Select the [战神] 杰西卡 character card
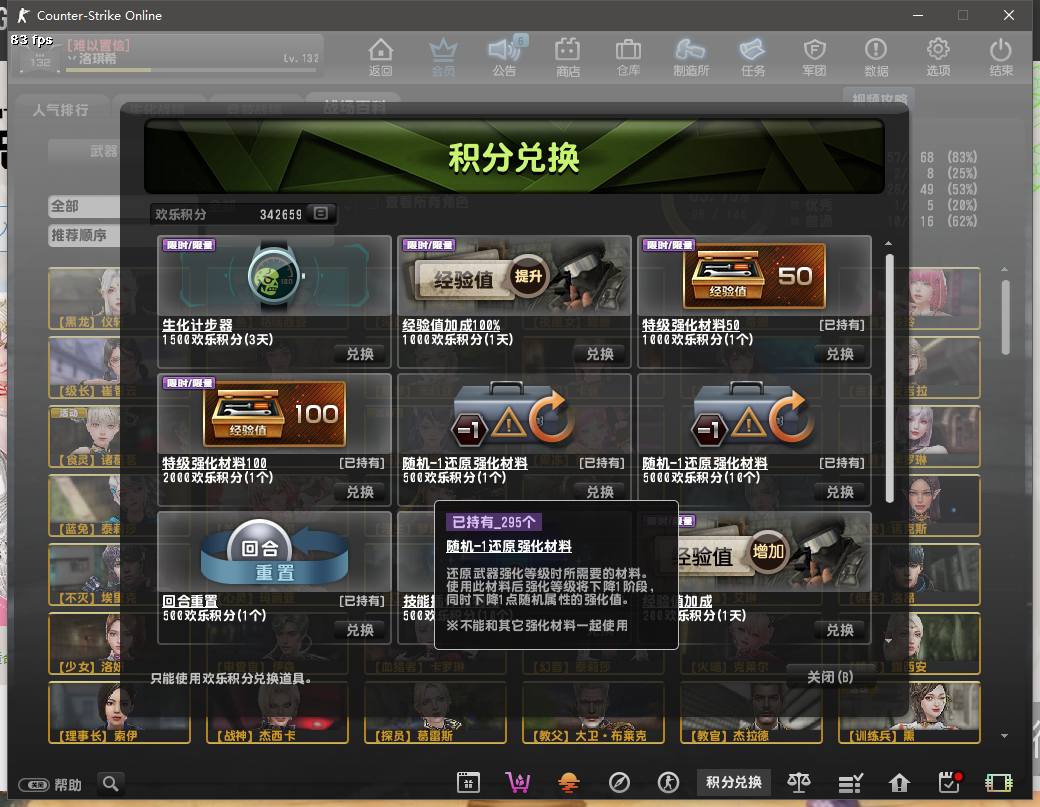This screenshot has width=1040, height=807. (277, 713)
